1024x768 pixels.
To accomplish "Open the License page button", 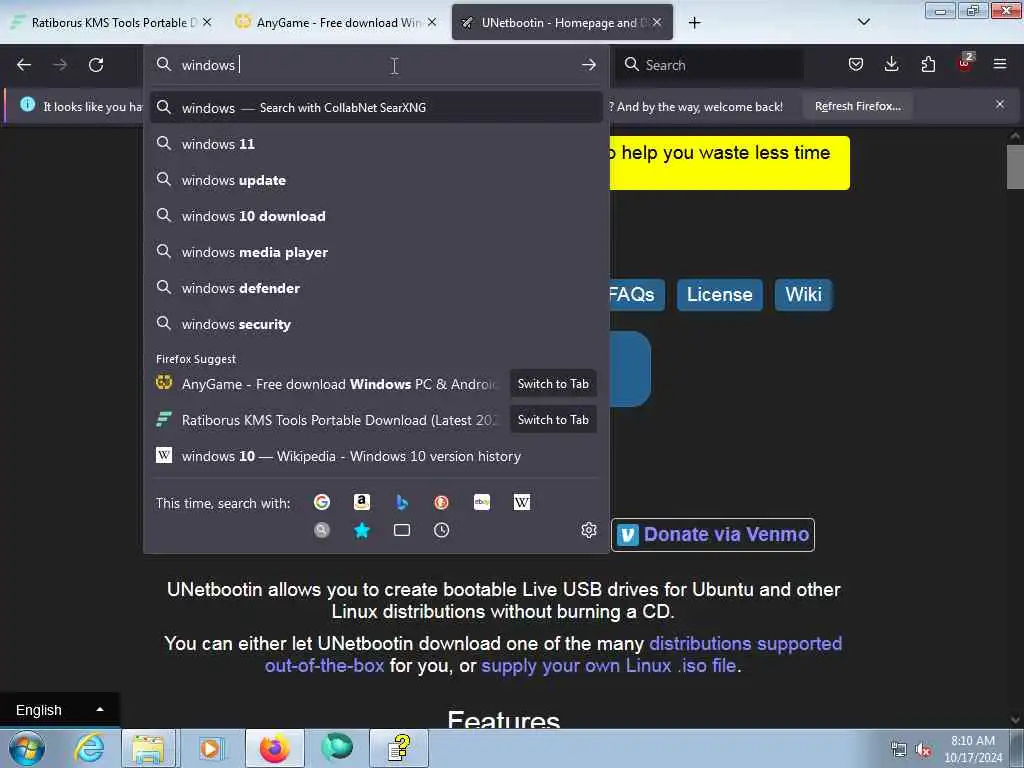I will (x=719, y=295).
